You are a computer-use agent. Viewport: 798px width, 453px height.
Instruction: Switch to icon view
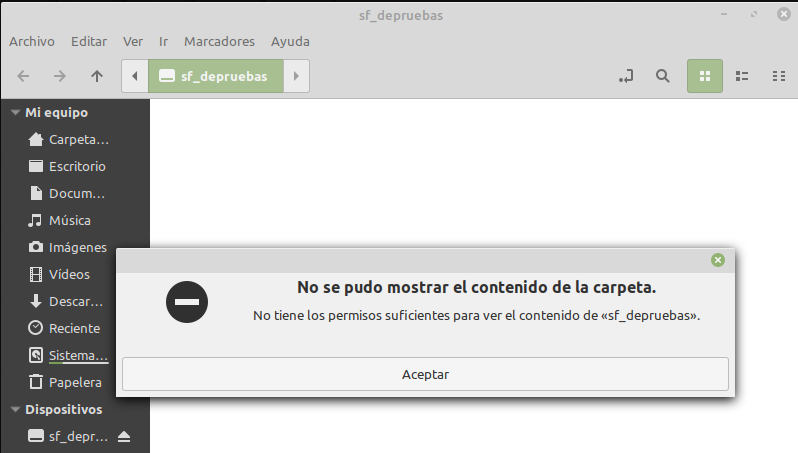pyautogui.click(x=705, y=76)
